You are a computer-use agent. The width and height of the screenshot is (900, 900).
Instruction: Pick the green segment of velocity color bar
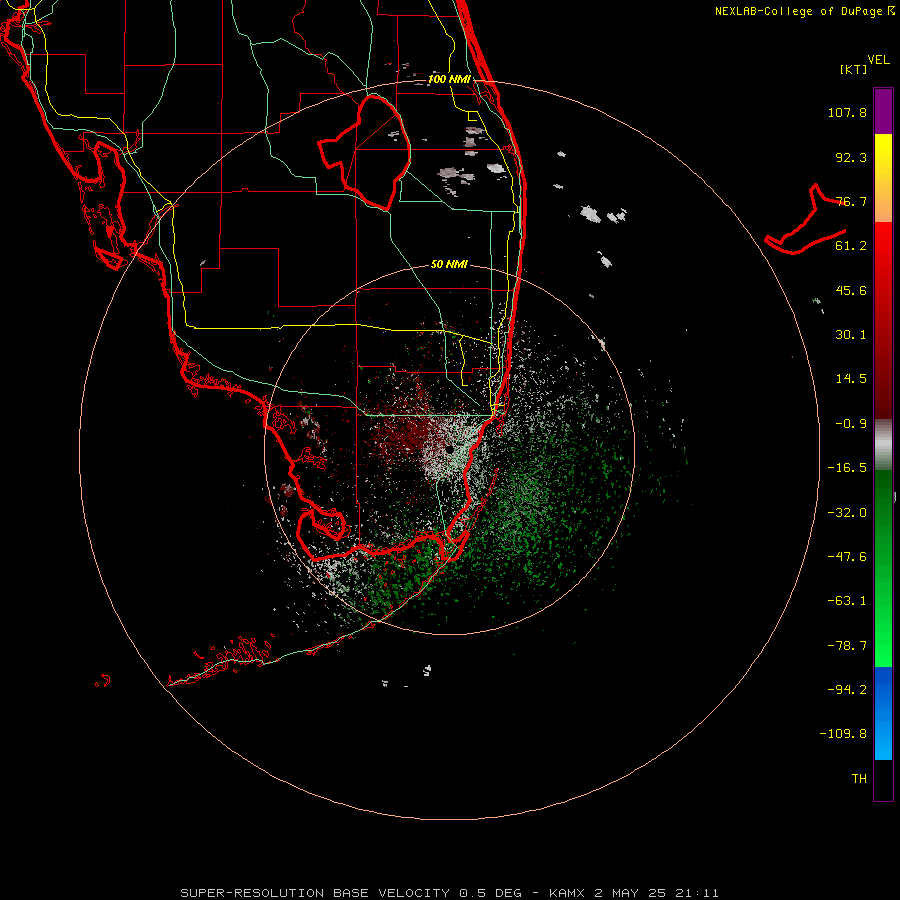coord(883,568)
